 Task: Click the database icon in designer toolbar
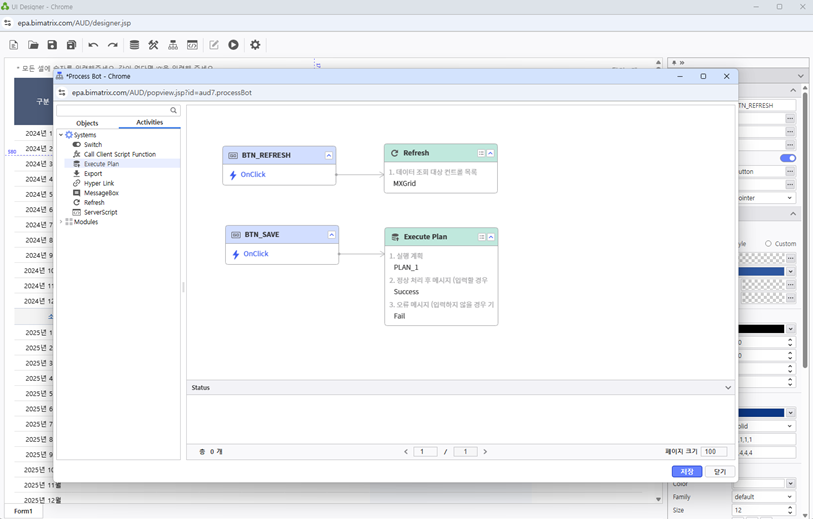(134, 45)
